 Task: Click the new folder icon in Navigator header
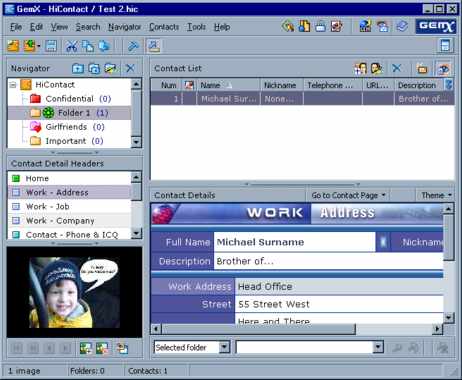click(78, 68)
